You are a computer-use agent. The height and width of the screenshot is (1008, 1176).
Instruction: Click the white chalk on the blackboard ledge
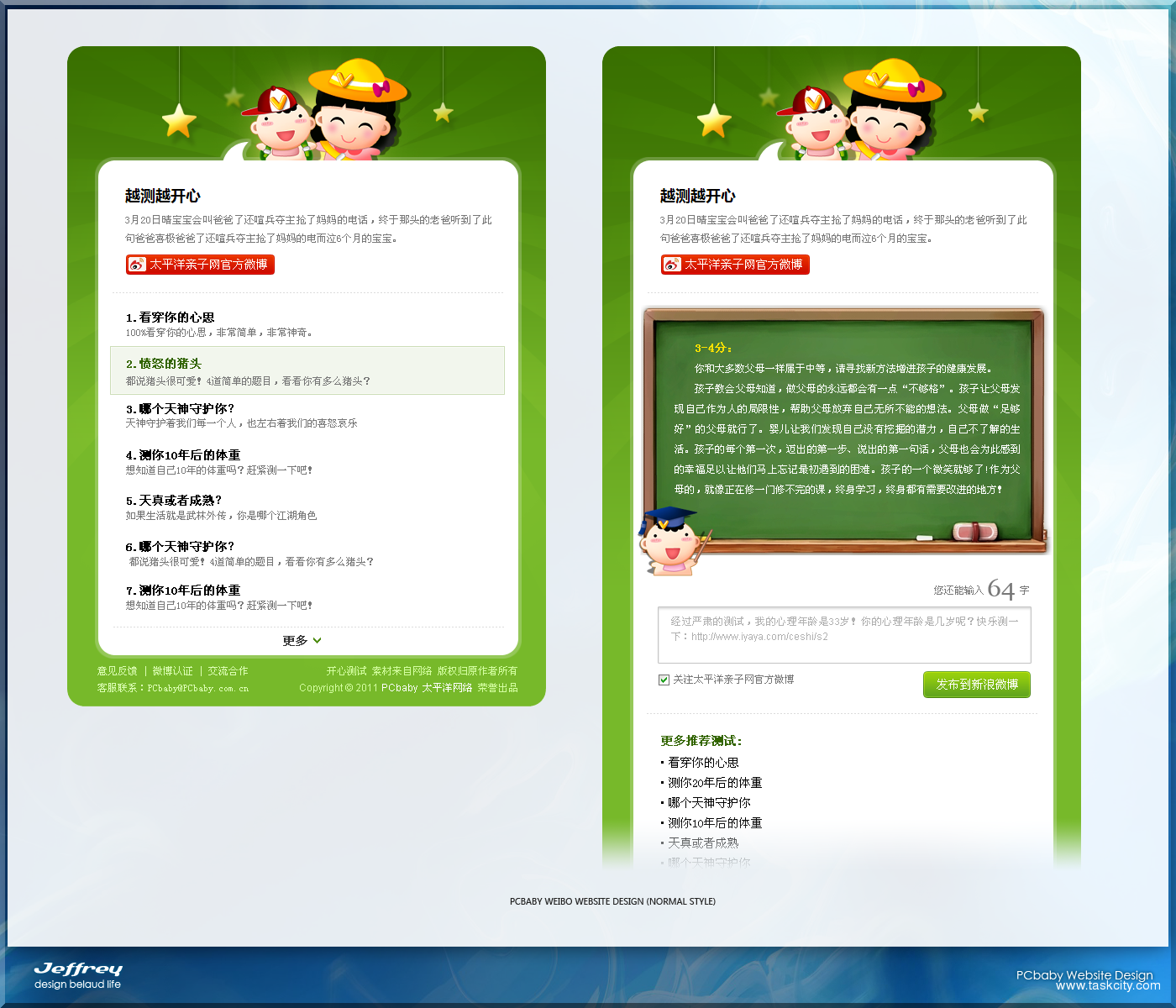click(924, 537)
